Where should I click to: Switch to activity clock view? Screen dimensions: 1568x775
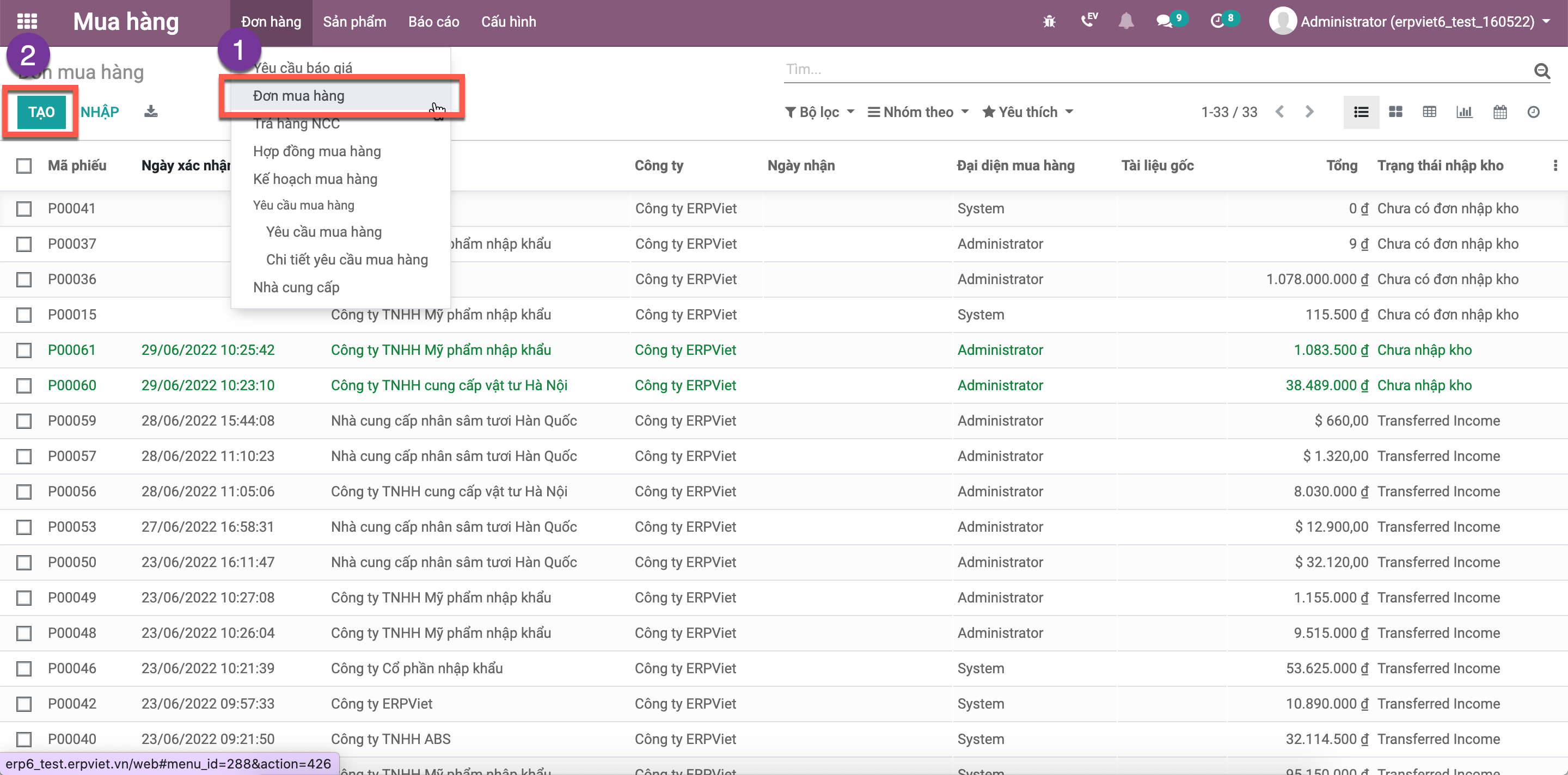pyautogui.click(x=1533, y=112)
